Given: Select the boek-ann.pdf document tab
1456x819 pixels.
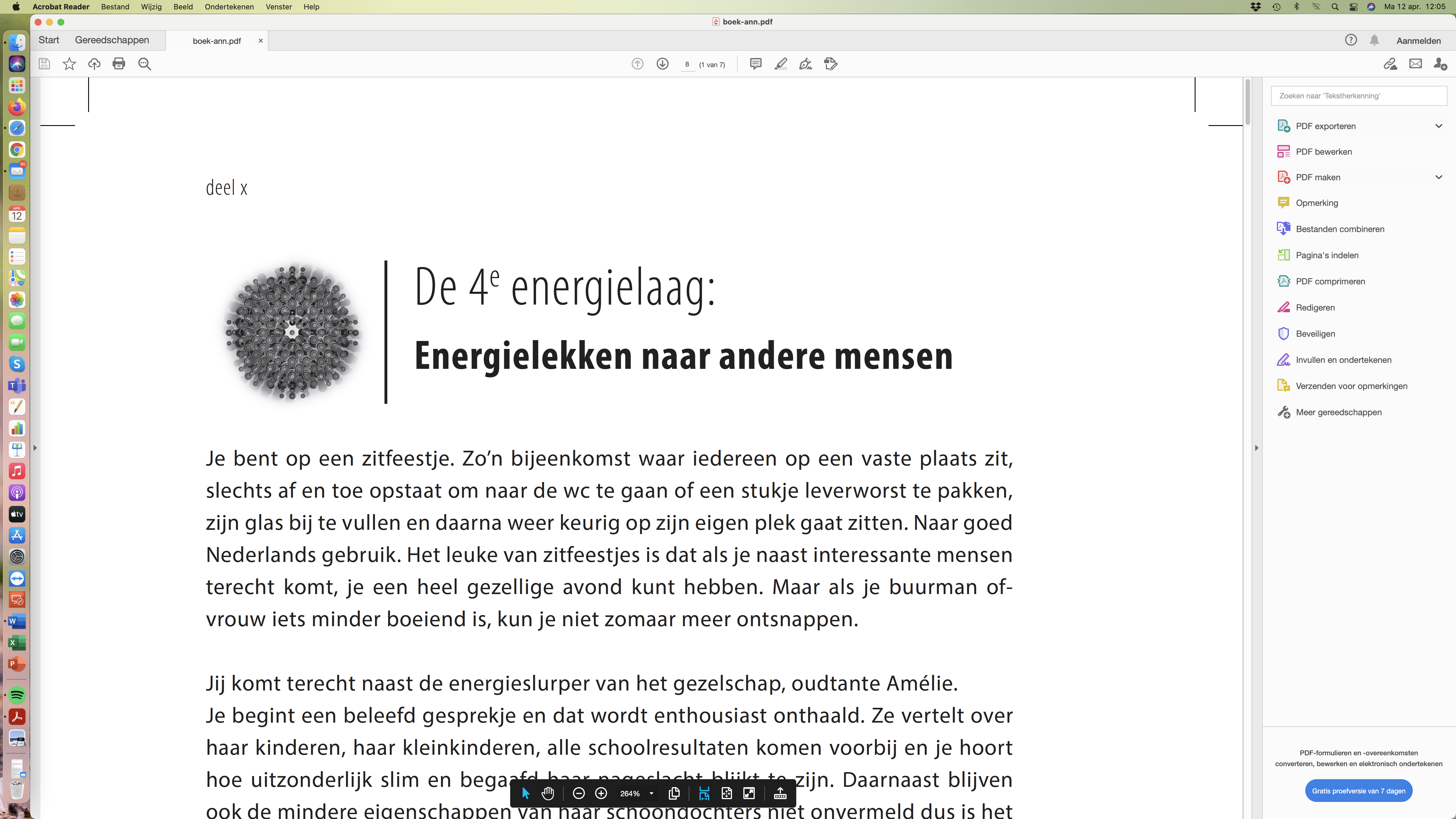Looking at the screenshot, I should pyautogui.click(x=216, y=41).
